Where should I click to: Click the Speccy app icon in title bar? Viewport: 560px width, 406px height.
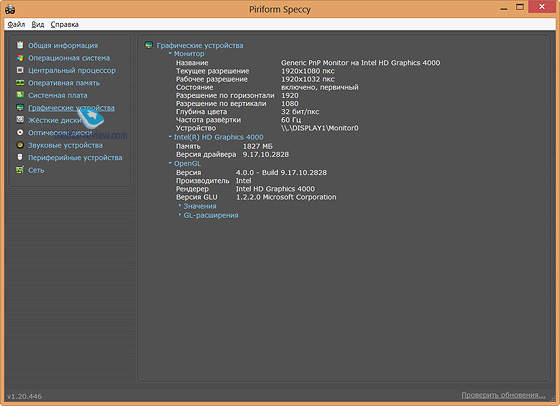click(x=10, y=9)
